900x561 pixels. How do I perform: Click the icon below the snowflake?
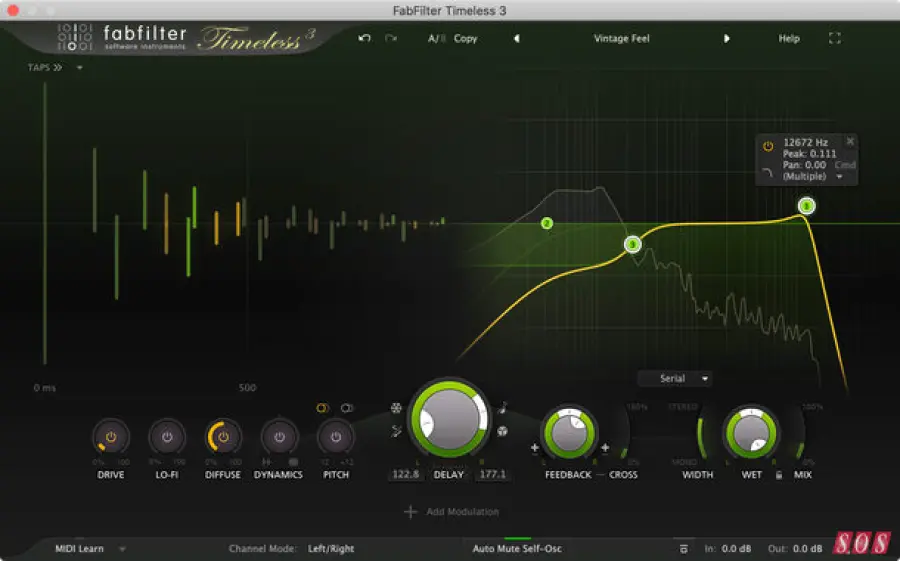tap(396, 431)
